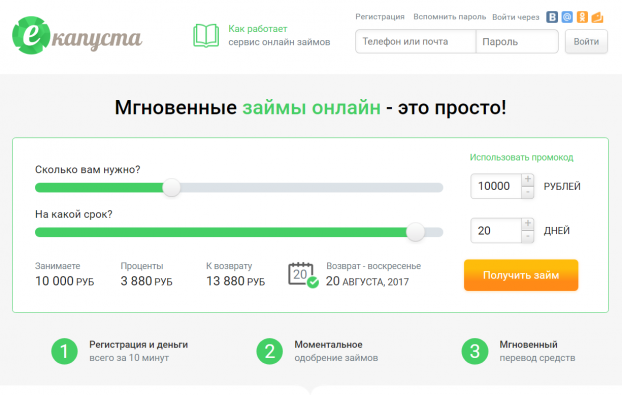Click the 3 880 РУБ interest value

coord(146,281)
